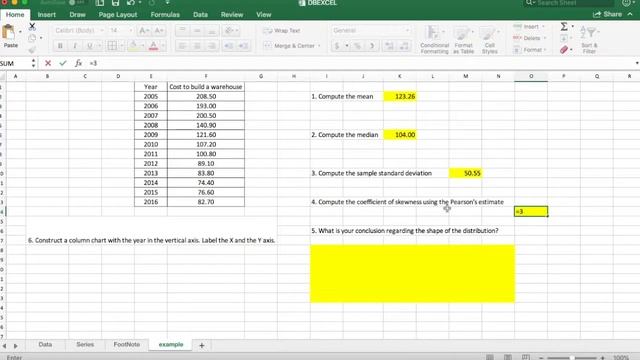Switch to the Series sheet tab

(85, 344)
